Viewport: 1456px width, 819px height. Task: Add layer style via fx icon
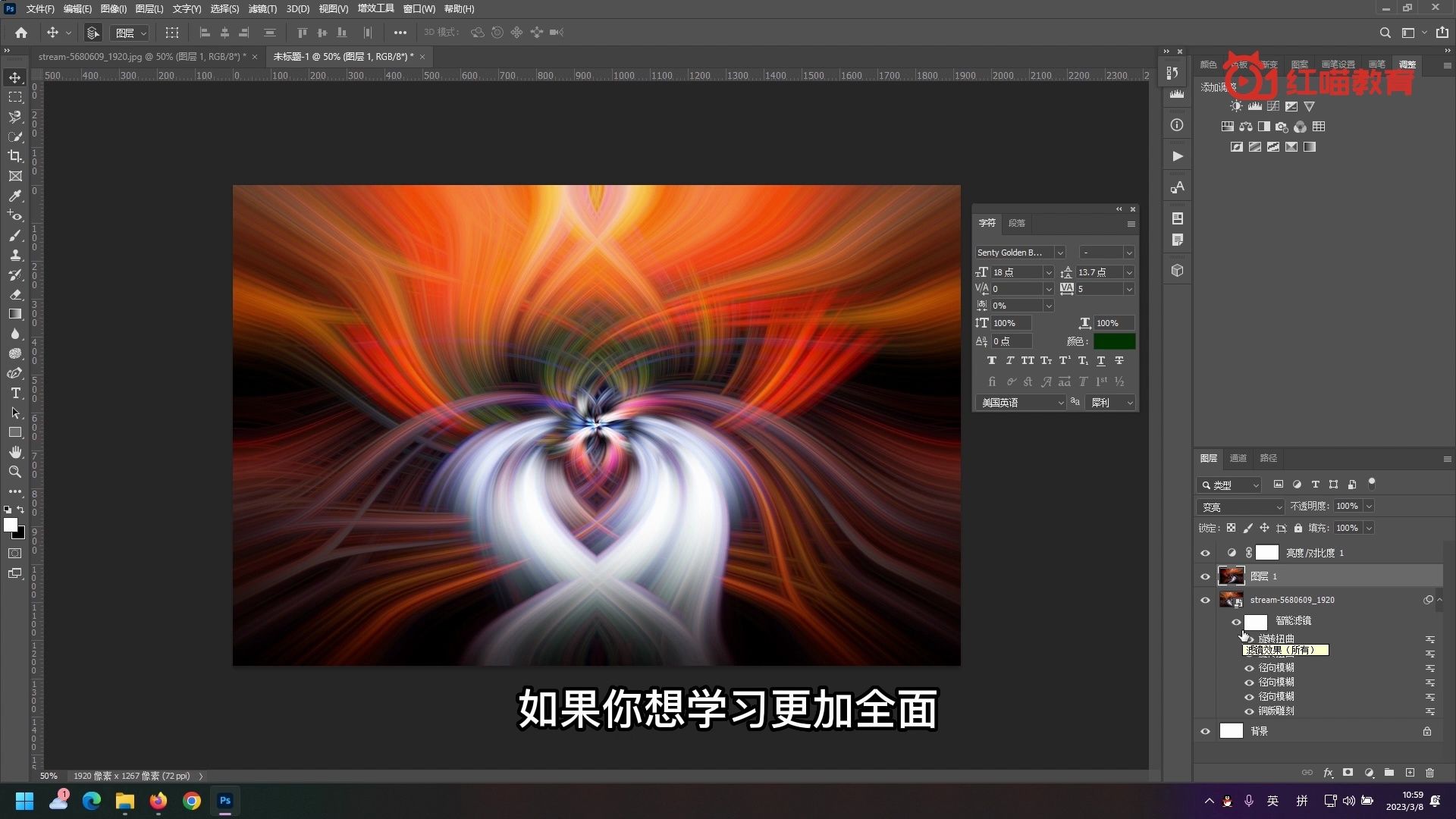[1328, 773]
